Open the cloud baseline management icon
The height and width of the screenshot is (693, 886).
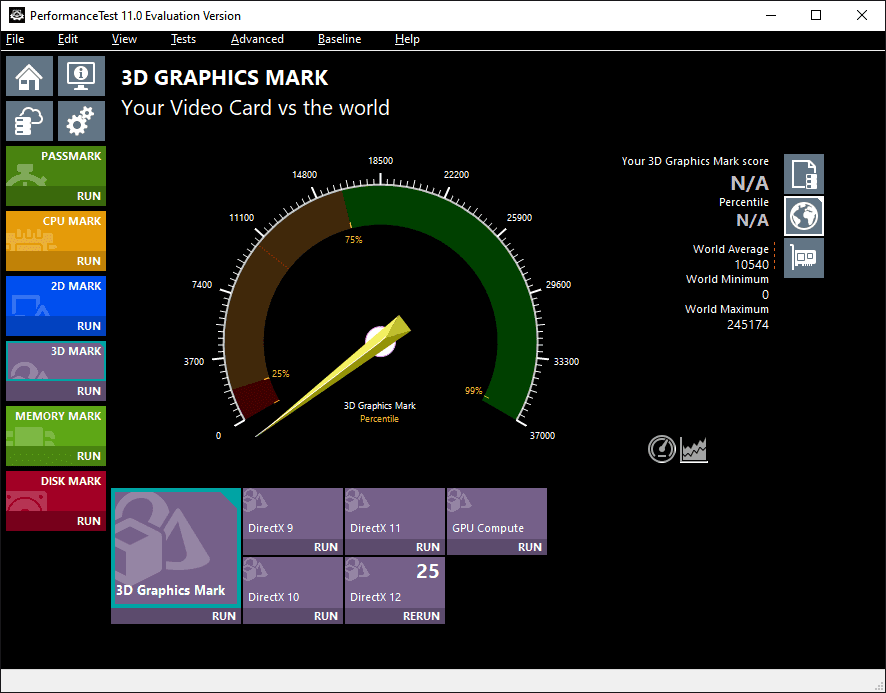[x=29, y=121]
